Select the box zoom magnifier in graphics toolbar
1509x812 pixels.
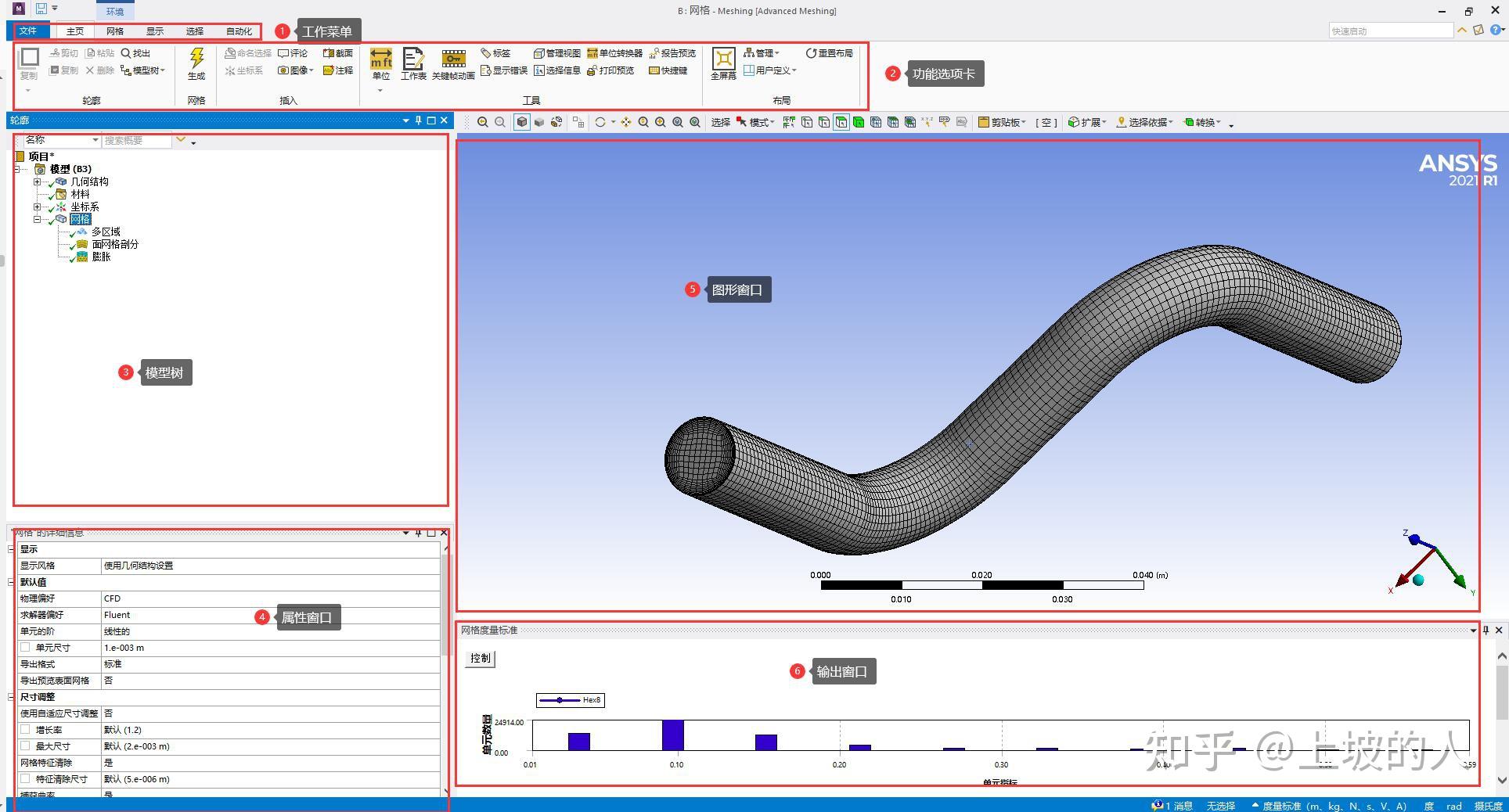[661, 123]
